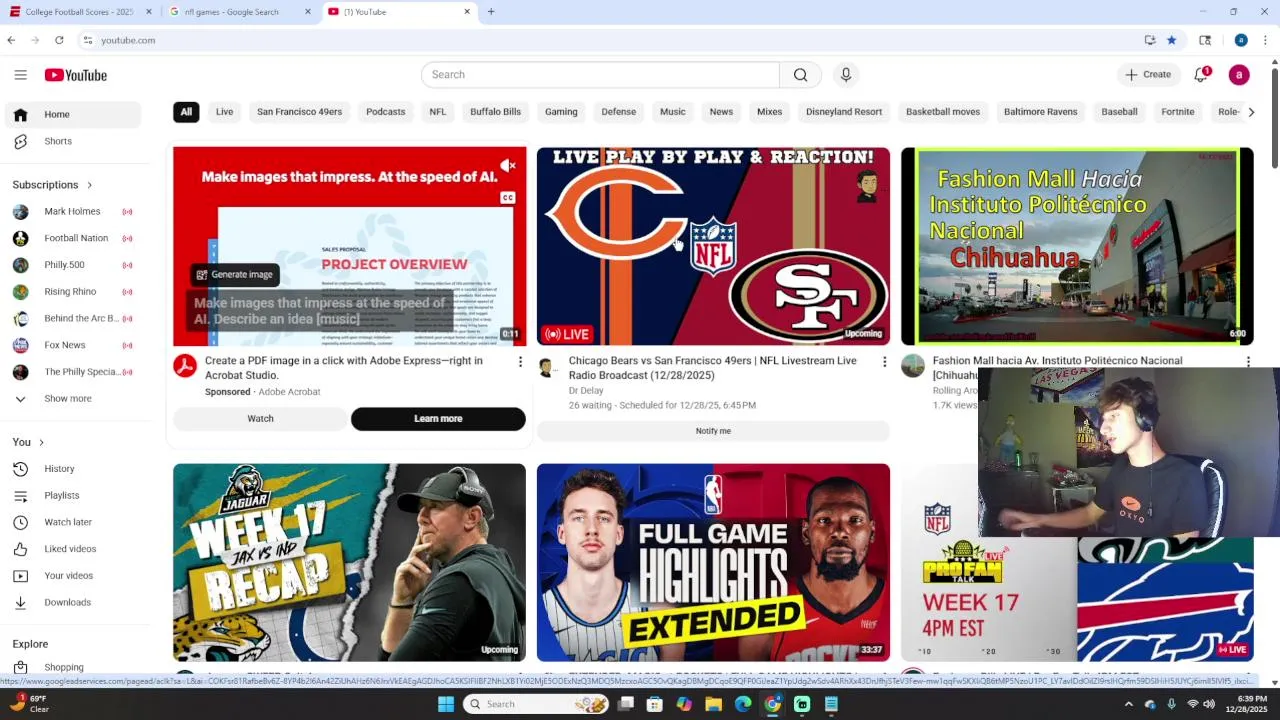Open the YouTube guide hamburger menu
The image size is (1280, 720).
pos(20,75)
